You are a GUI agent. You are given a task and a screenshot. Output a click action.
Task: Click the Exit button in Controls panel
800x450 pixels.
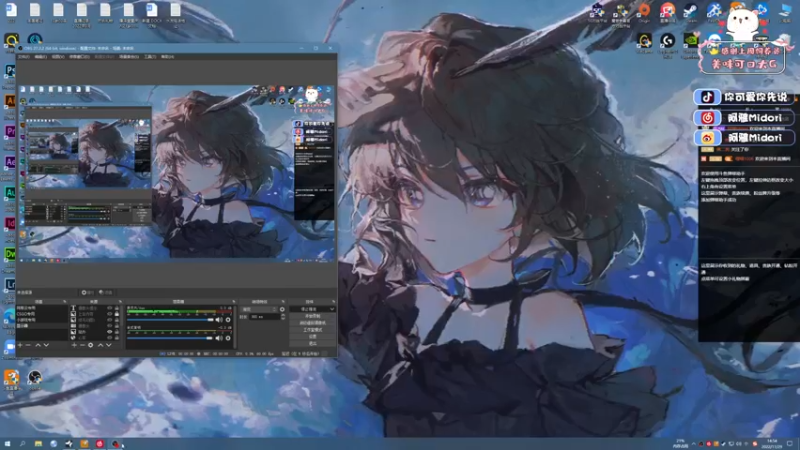(313, 343)
